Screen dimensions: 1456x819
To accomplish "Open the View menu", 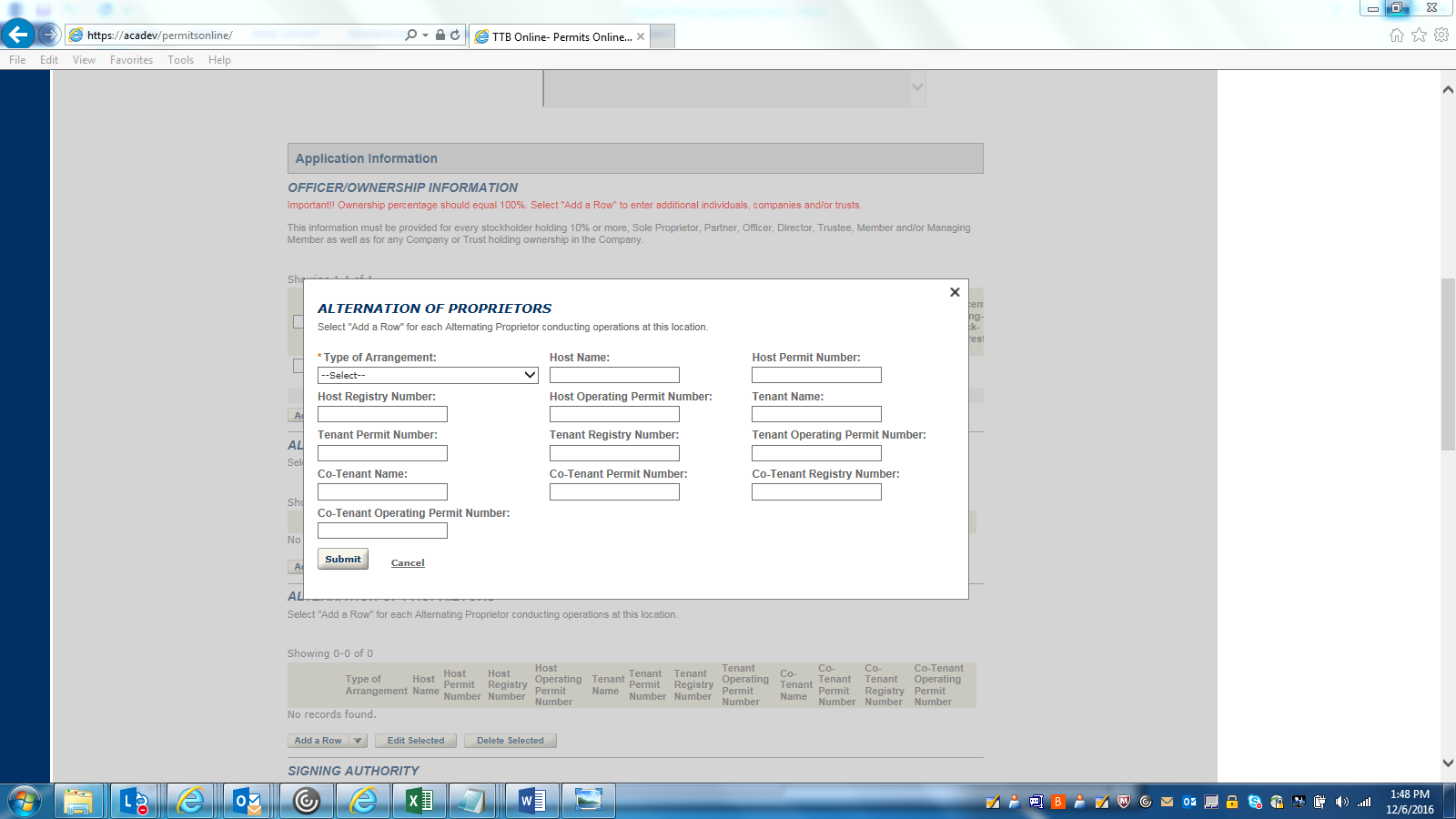I will coord(84,60).
